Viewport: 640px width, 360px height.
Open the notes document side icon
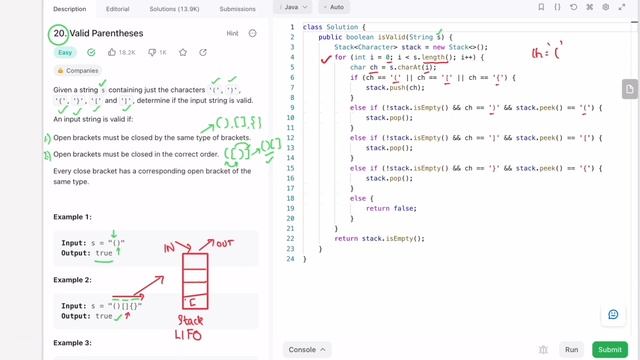click(x=630, y=89)
